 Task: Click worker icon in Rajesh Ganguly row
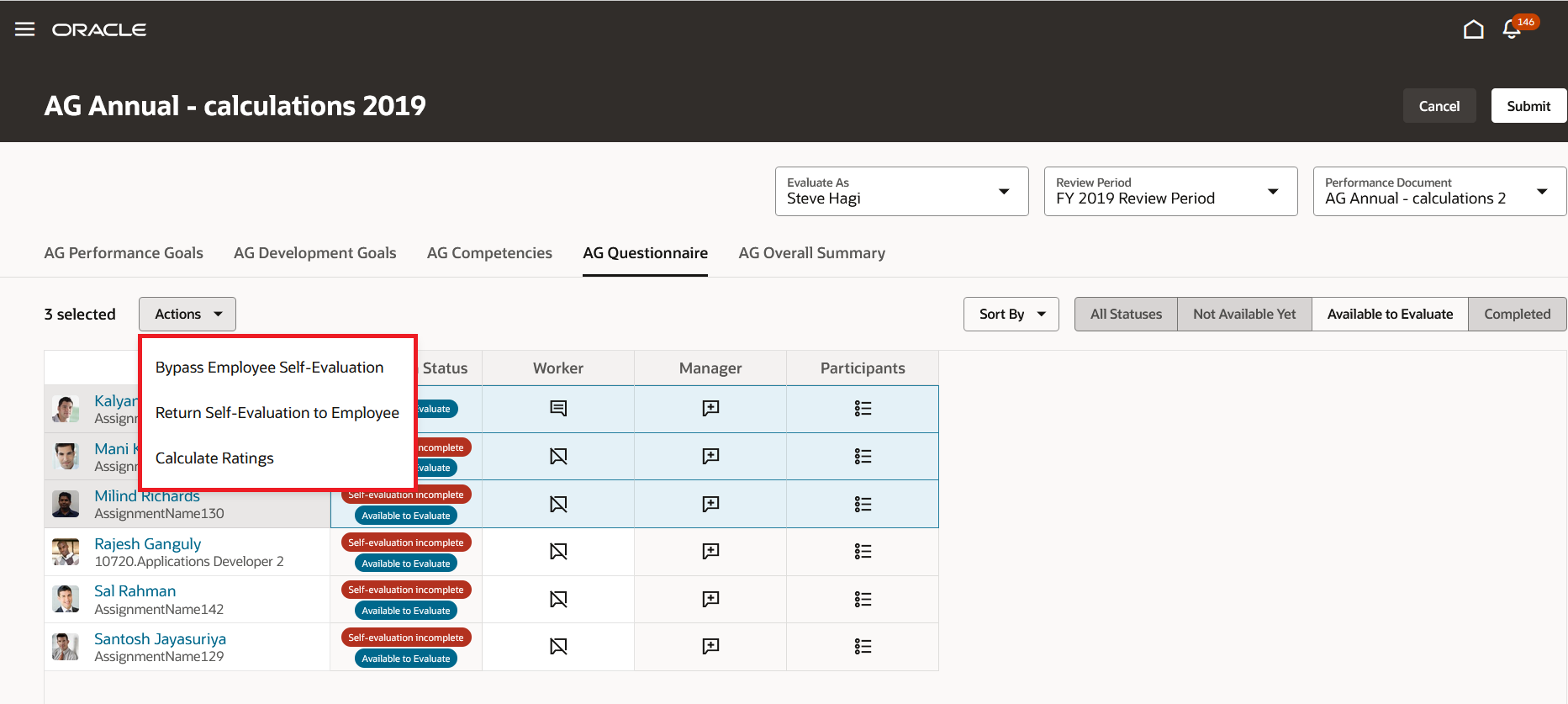(x=558, y=551)
